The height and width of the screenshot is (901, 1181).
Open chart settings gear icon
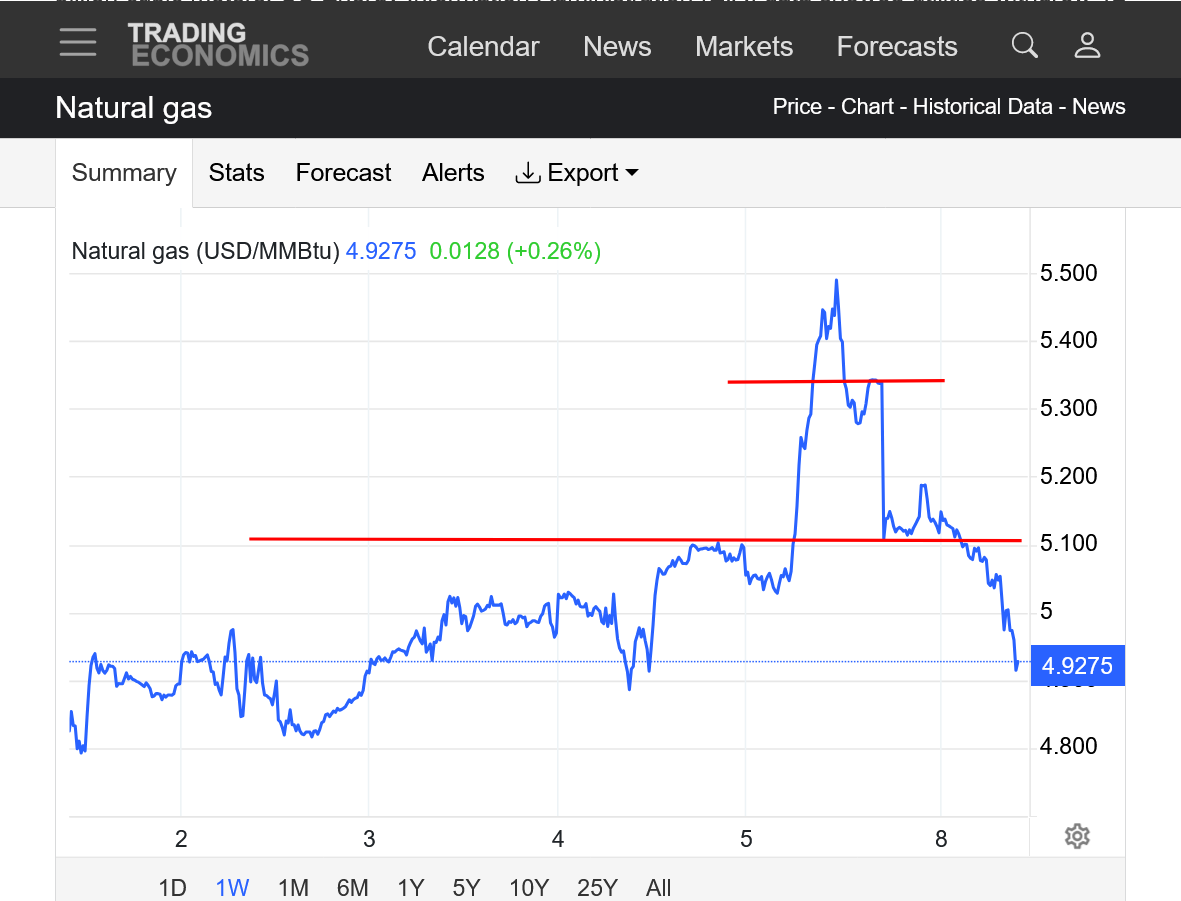pyautogui.click(x=1076, y=836)
